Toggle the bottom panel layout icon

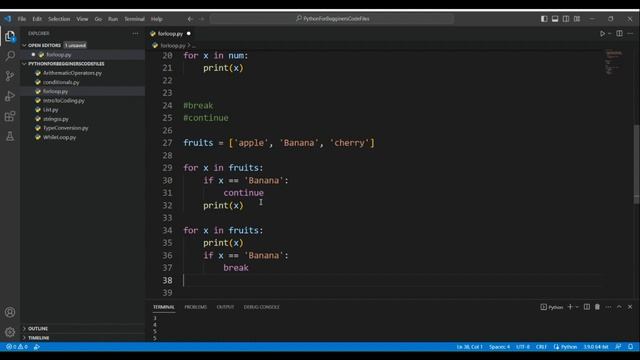555,19
